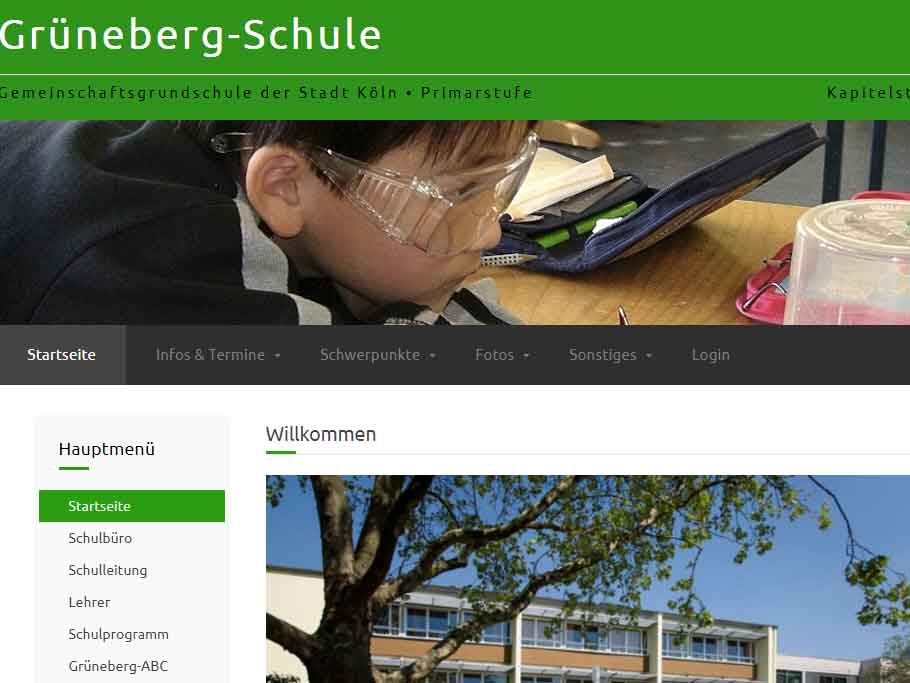Click the header photo of boy with goggles
This screenshot has height=683, width=910.
pos(455,222)
